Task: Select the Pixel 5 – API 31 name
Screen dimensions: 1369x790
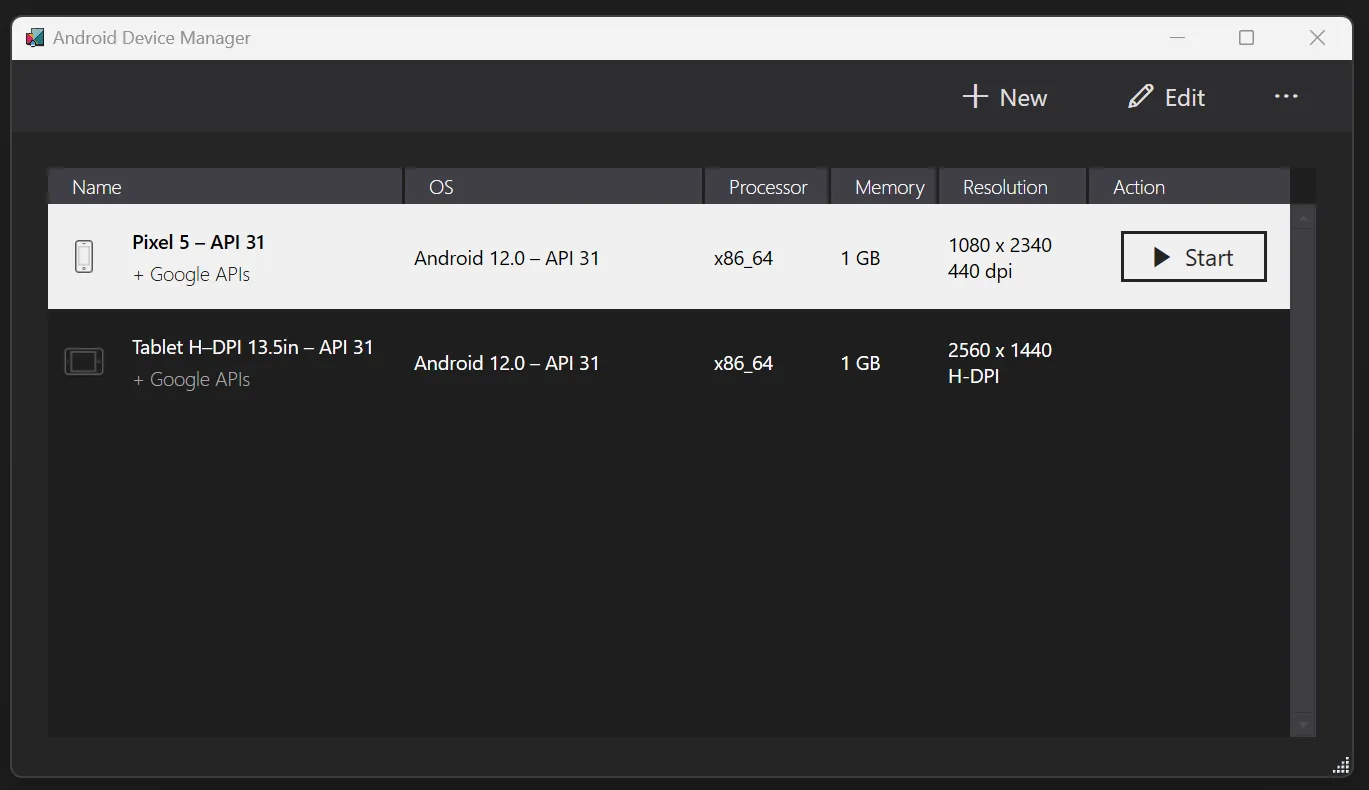Action: pyautogui.click(x=198, y=242)
